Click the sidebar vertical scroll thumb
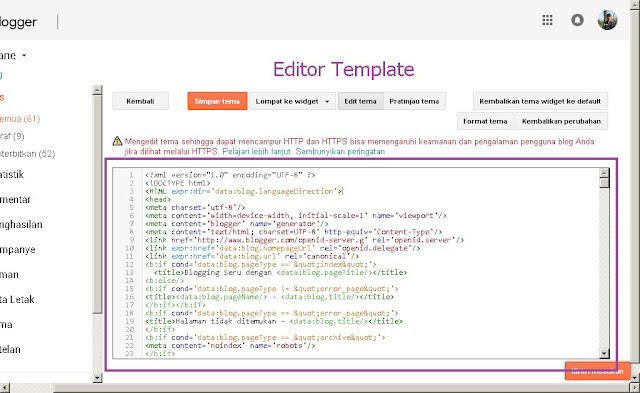 [97, 204]
